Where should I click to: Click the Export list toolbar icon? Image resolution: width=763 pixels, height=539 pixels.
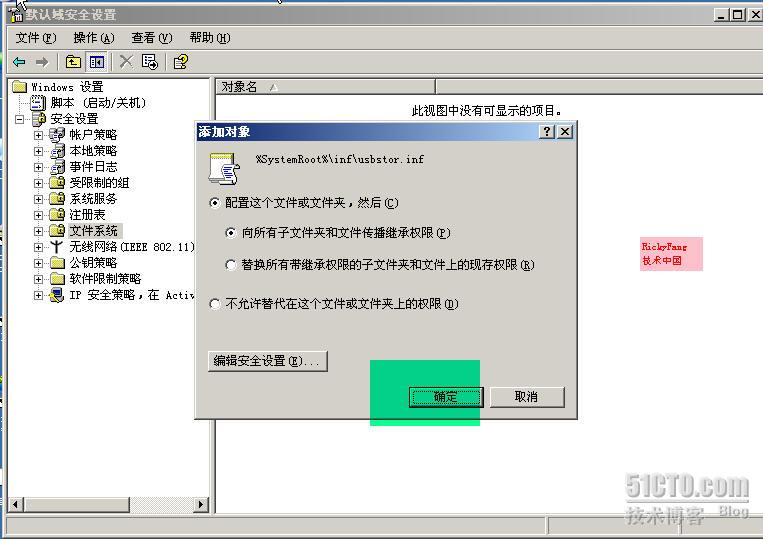click(150, 62)
